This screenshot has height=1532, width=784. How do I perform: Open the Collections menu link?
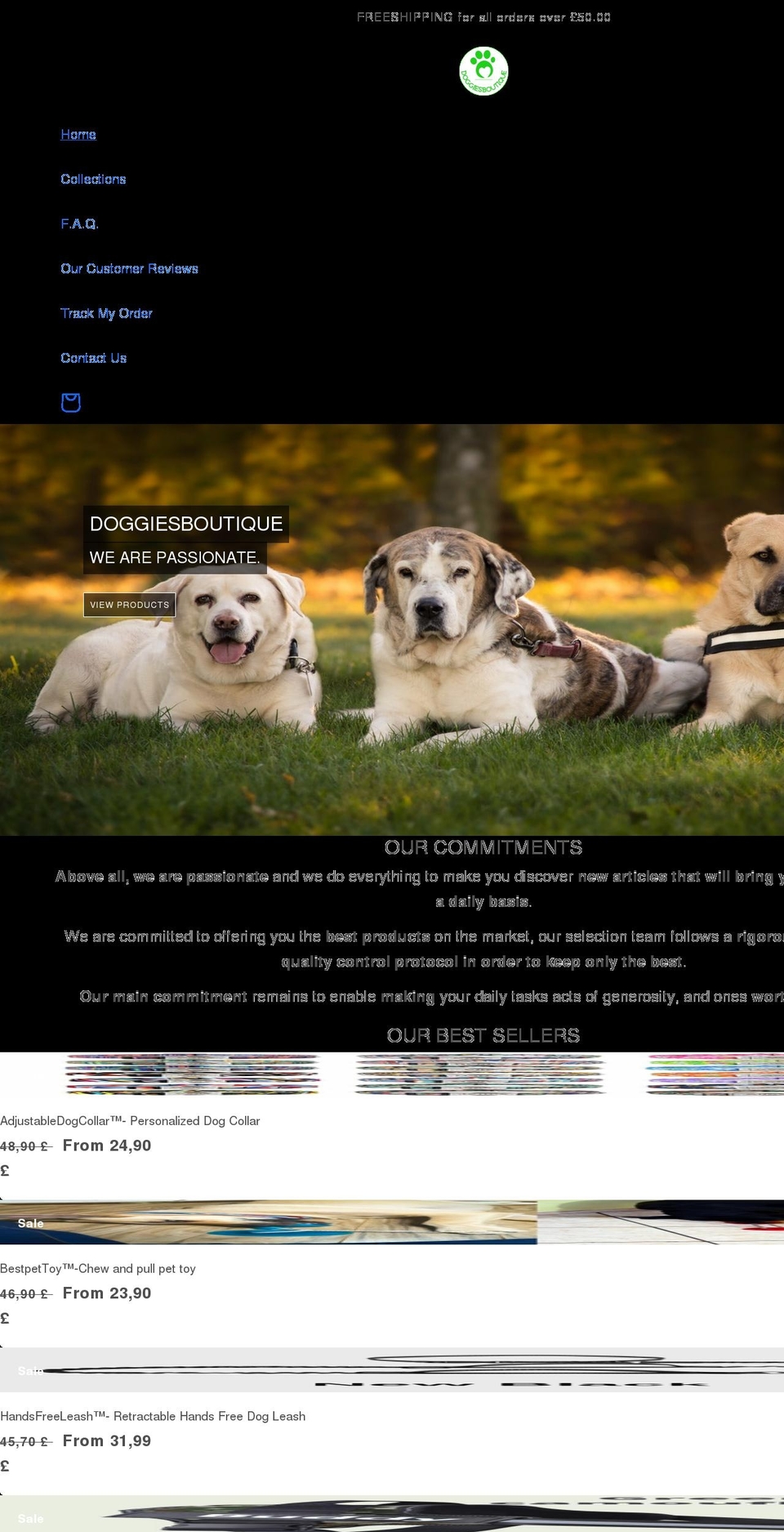tap(93, 179)
